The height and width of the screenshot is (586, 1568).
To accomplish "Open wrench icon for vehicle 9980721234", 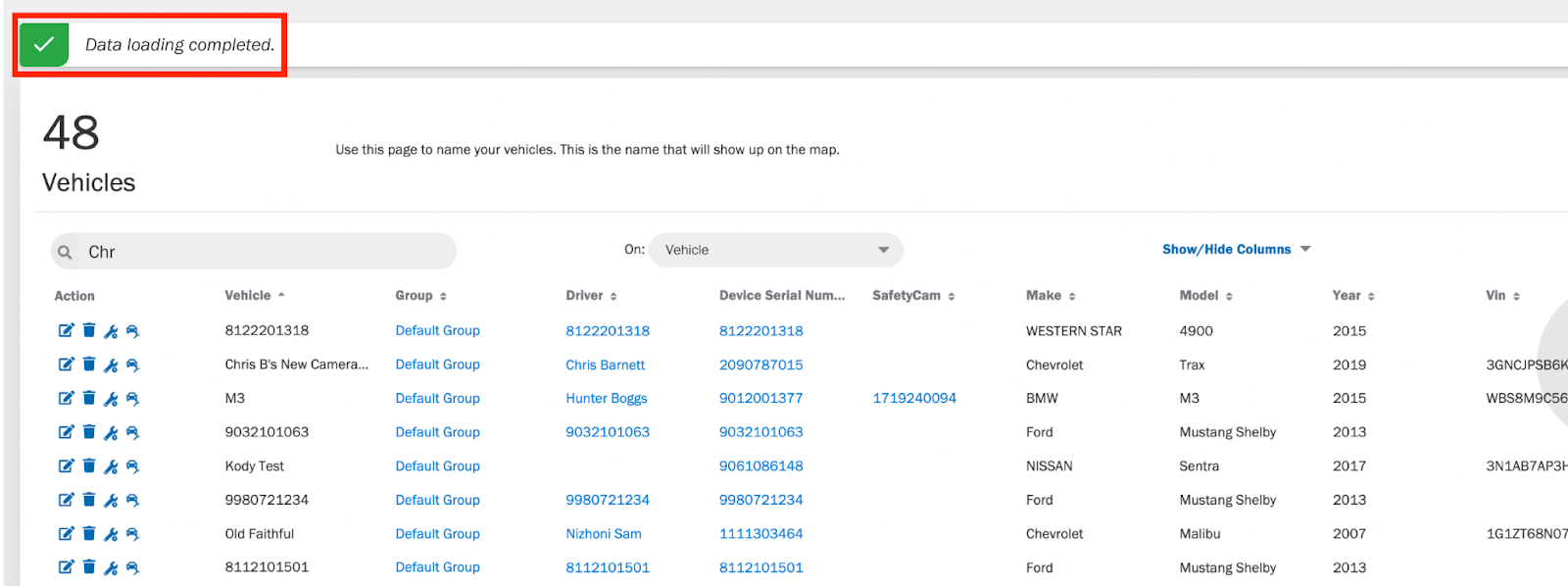I will [111, 501].
